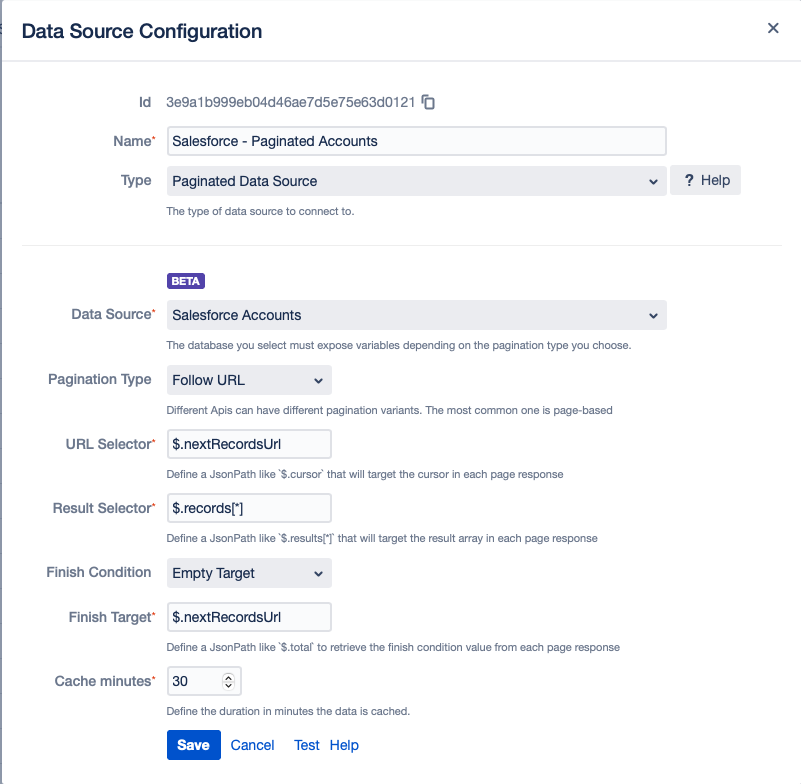This screenshot has width=801, height=784.
Task: Open Help next to the Type dropdown
Action: tap(705, 181)
